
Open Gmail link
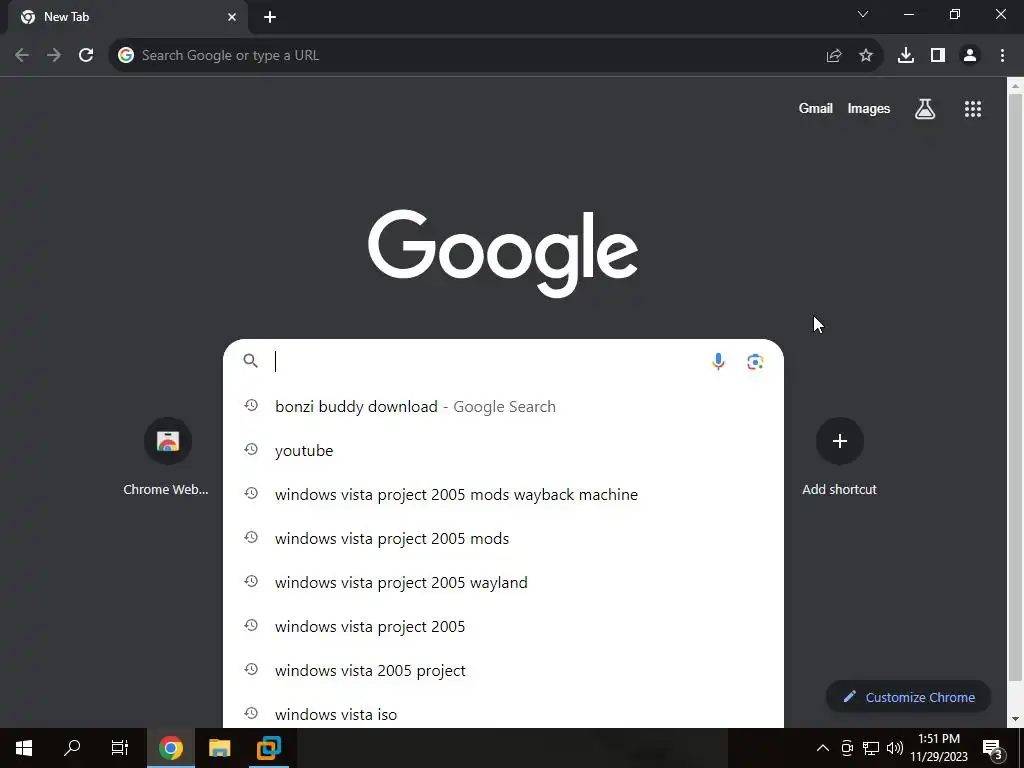click(x=816, y=108)
